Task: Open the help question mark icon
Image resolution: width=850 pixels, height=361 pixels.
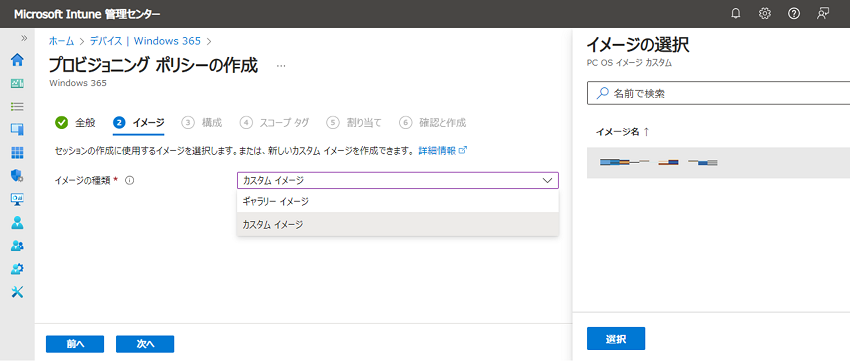Action: (x=794, y=14)
